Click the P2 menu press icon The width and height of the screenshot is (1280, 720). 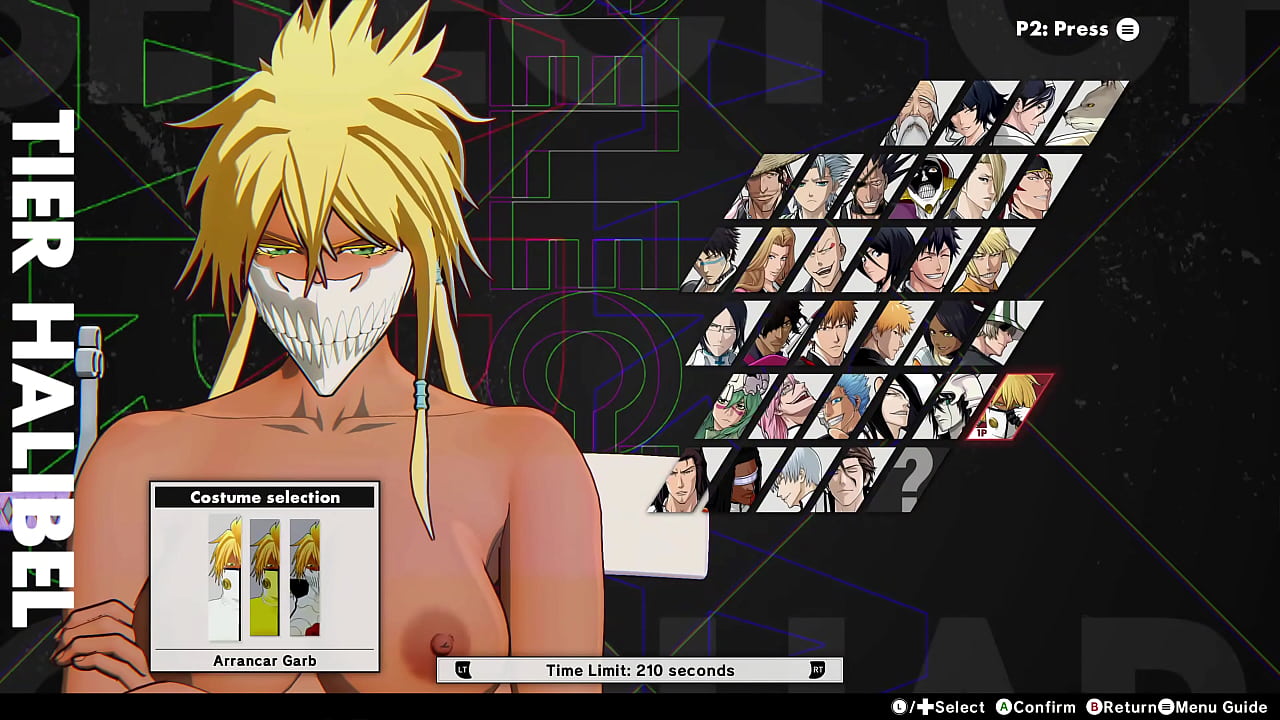(1127, 29)
